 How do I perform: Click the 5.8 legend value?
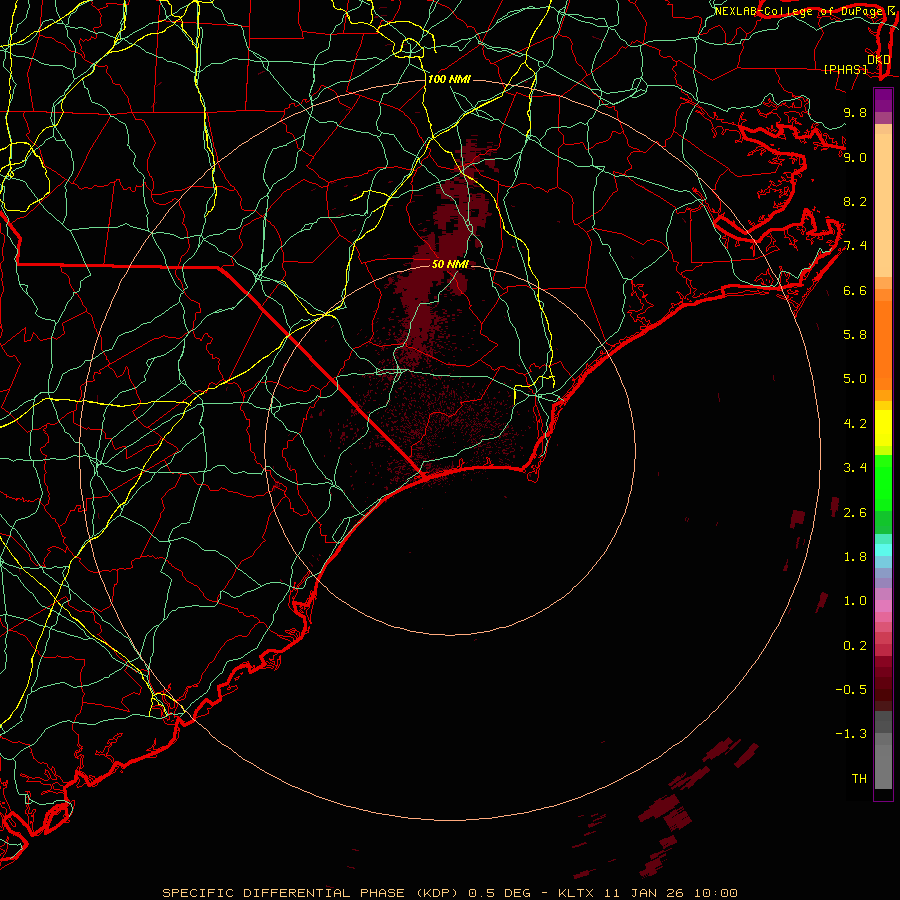(855, 335)
